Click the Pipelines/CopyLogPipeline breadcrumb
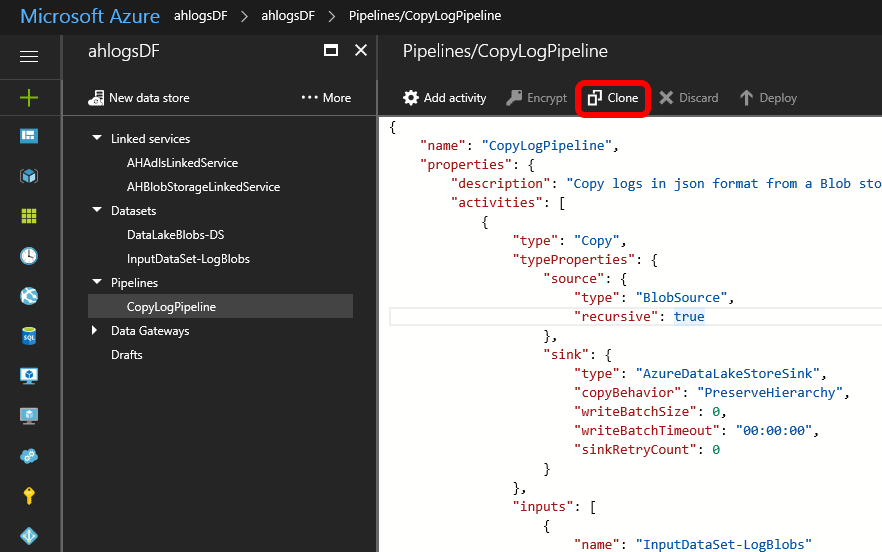Image resolution: width=882 pixels, height=552 pixels. 425,16
